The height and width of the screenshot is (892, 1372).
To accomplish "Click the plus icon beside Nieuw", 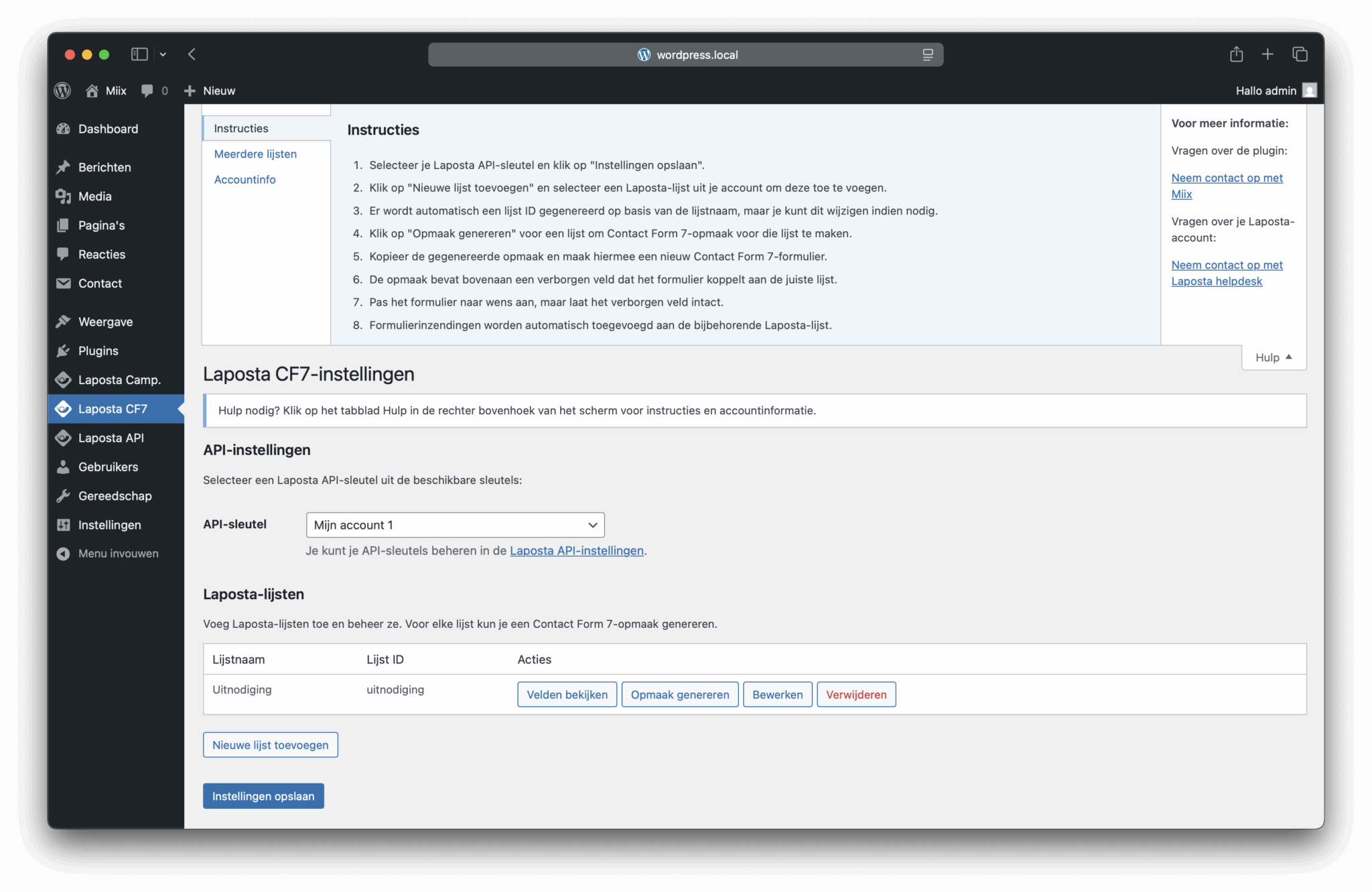I will coord(190,90).
